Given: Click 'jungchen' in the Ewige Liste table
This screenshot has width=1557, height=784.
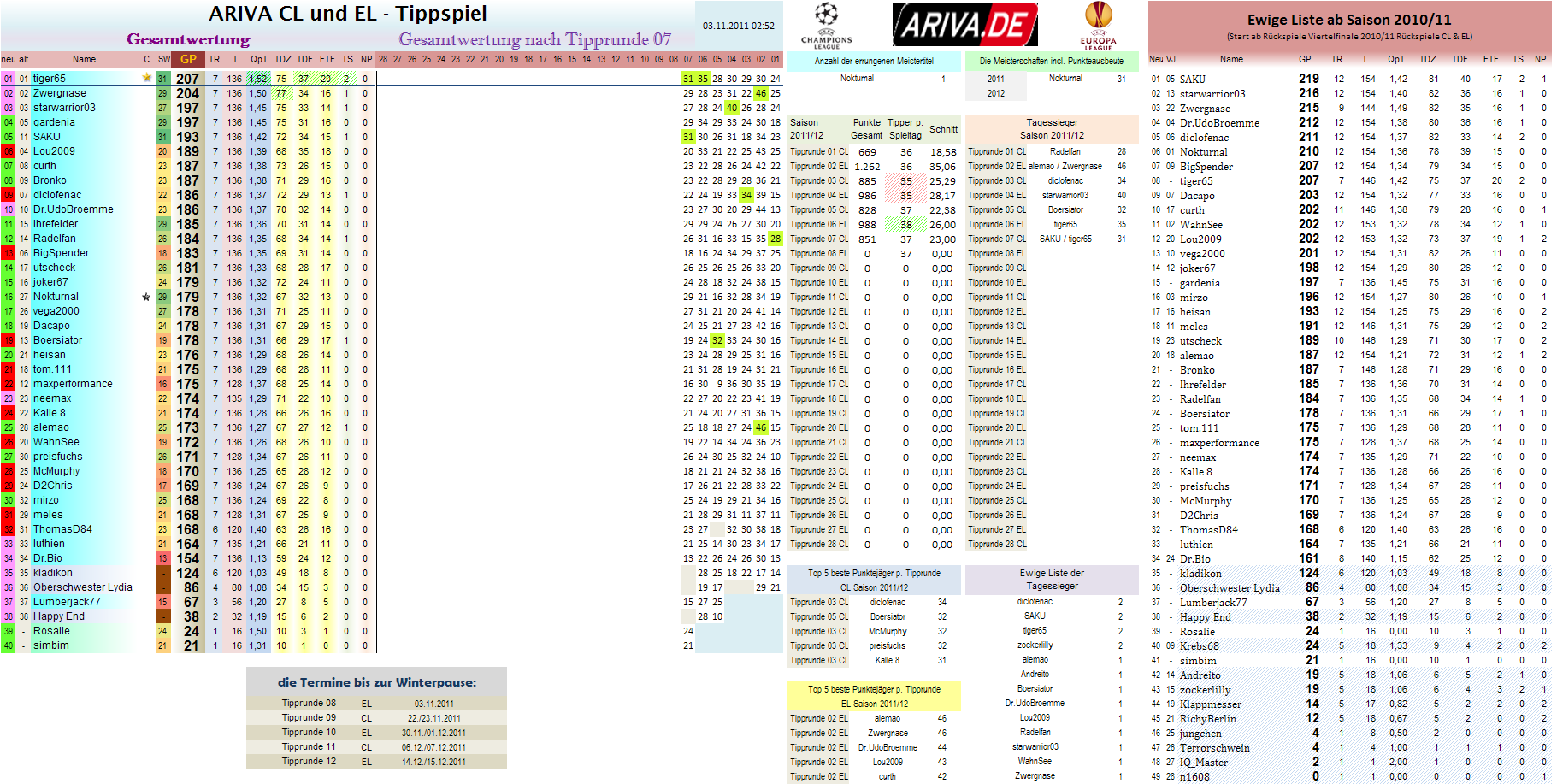Looking at the screenshot, I should click(x=1200, y=733).
